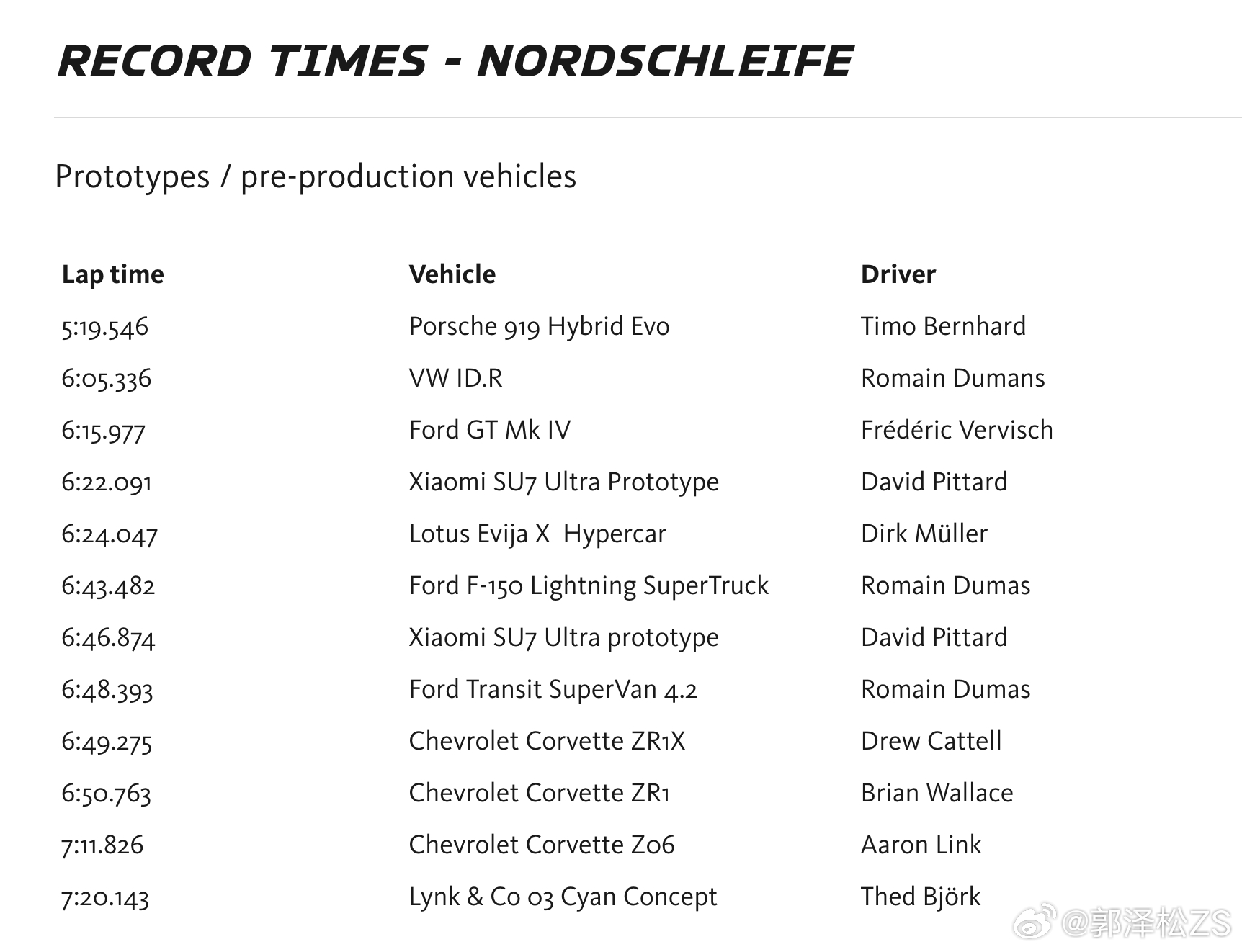
Task: Click driver name Brian Wallace
Action: 937,793
